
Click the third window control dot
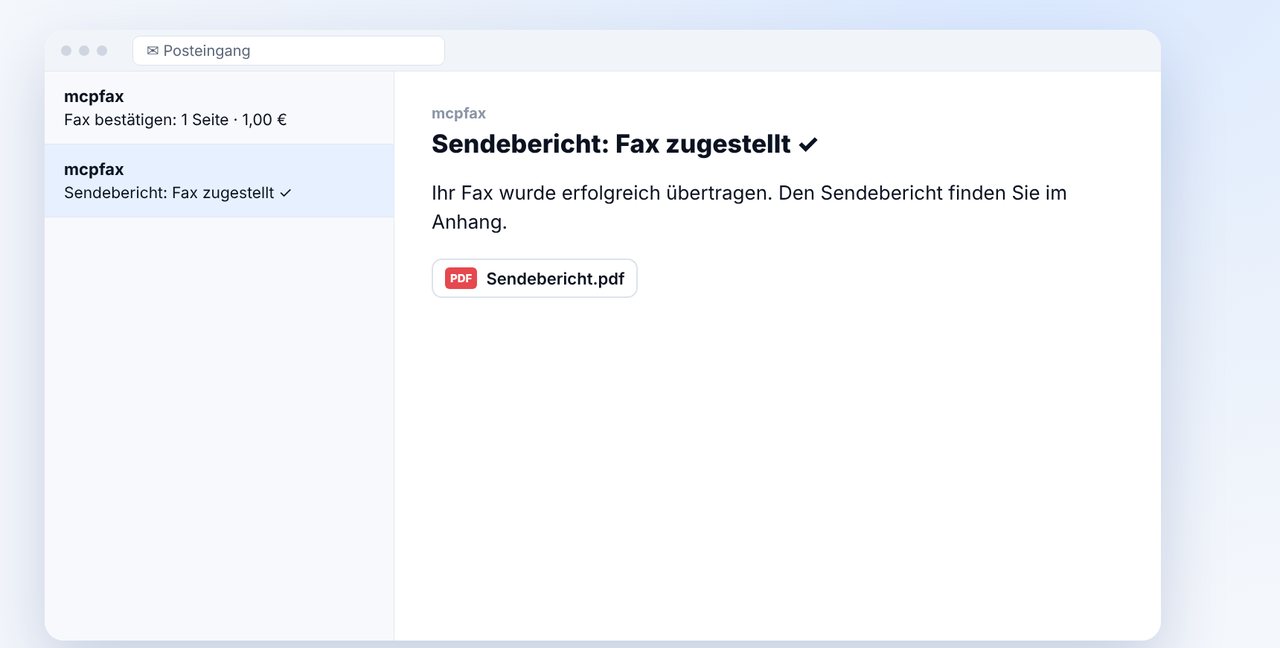click(x=102, y=51)
